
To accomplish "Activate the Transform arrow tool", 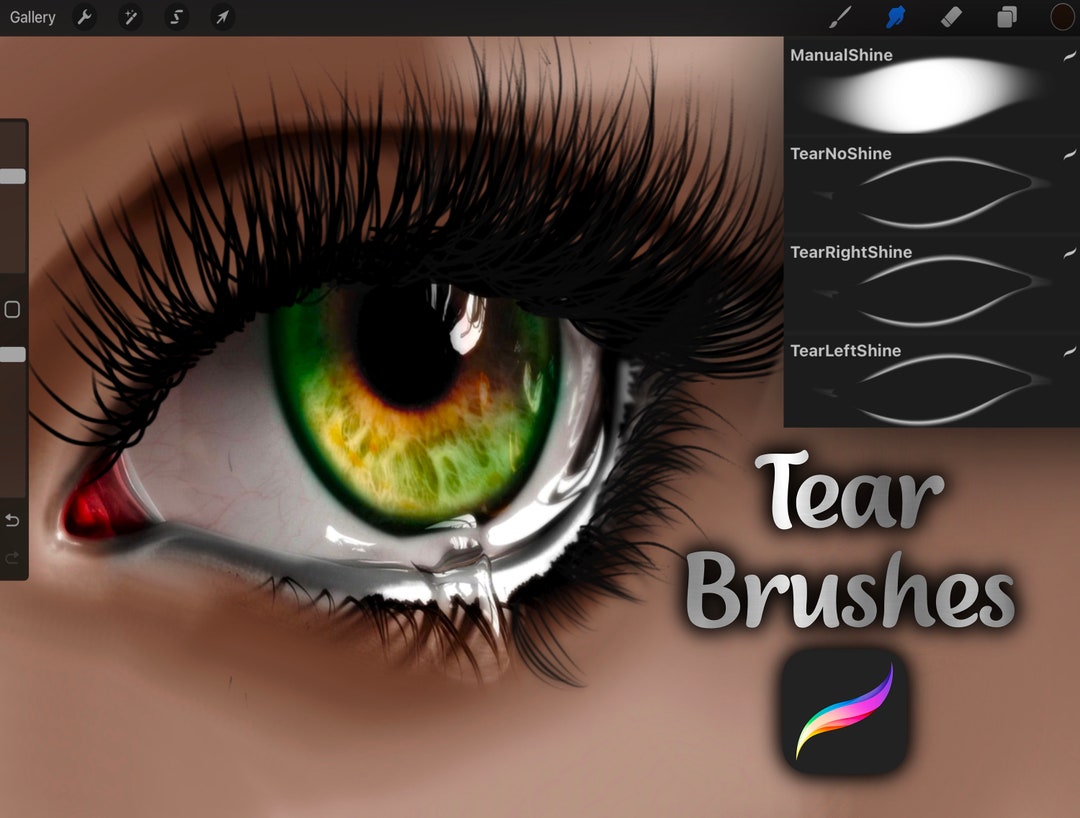I will tap(222, 17).
